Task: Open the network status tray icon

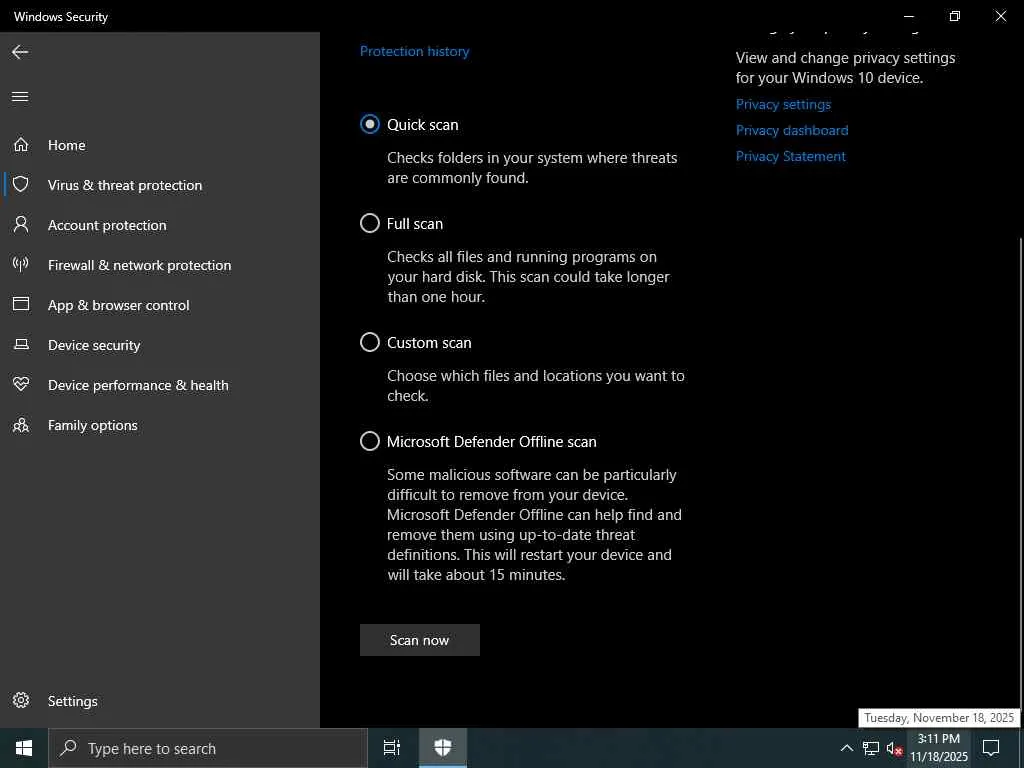Action: click(871, 748)
